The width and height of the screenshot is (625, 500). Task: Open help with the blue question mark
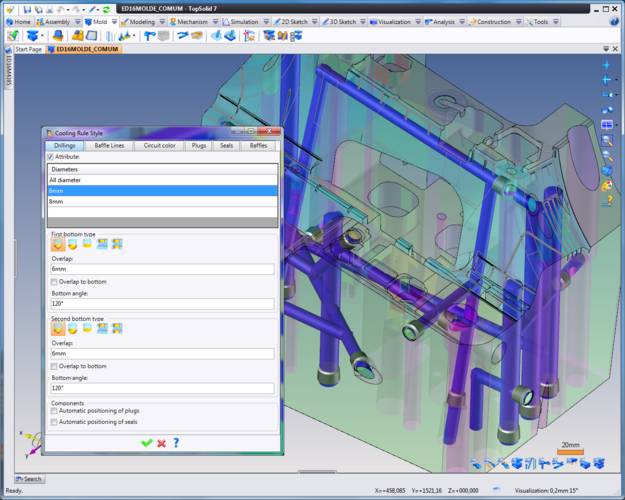176,442
